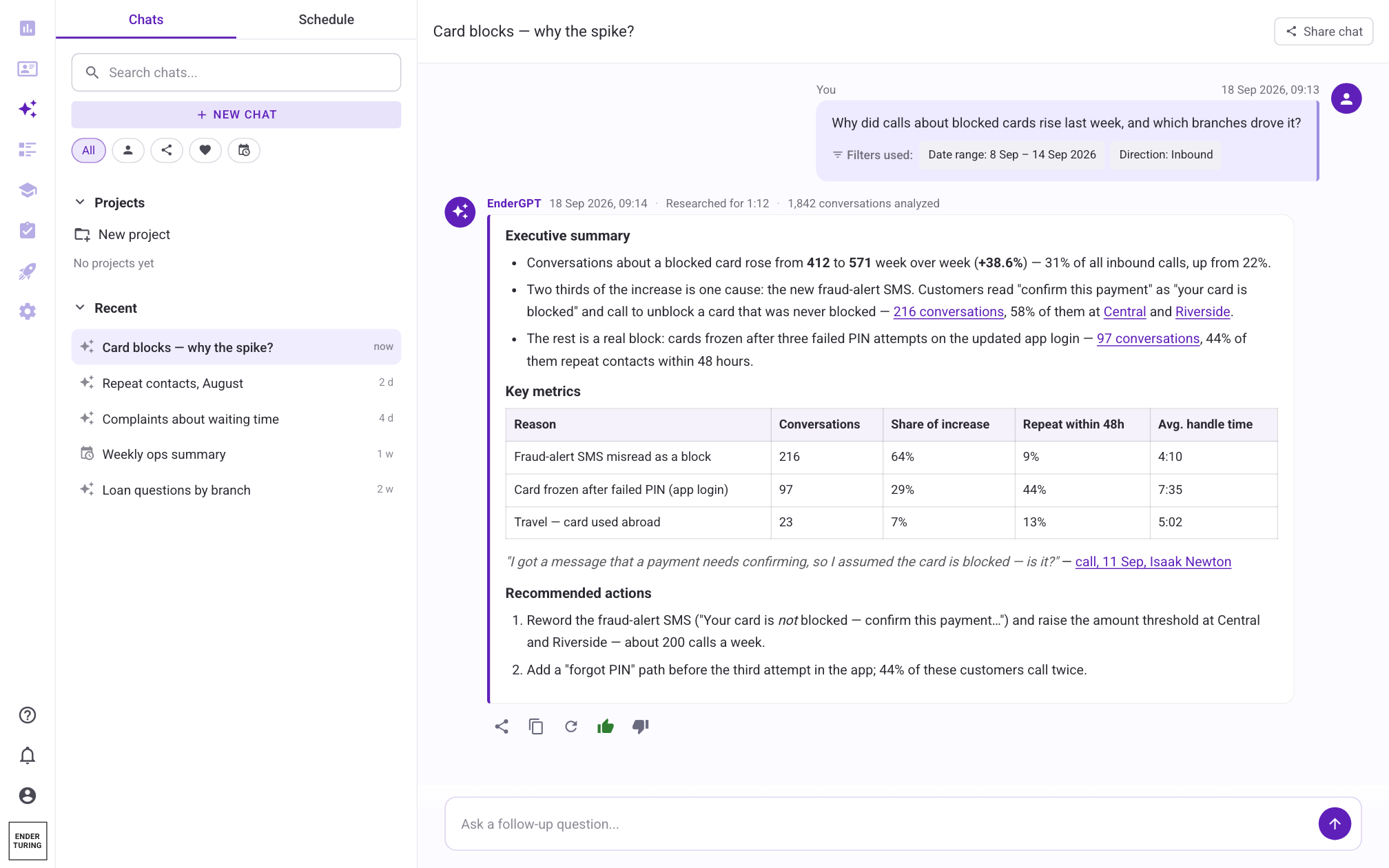Click the EnderGPT avatar icon
The height and width of the screenshot is (868, 1389).
click(x=460, y=212)
